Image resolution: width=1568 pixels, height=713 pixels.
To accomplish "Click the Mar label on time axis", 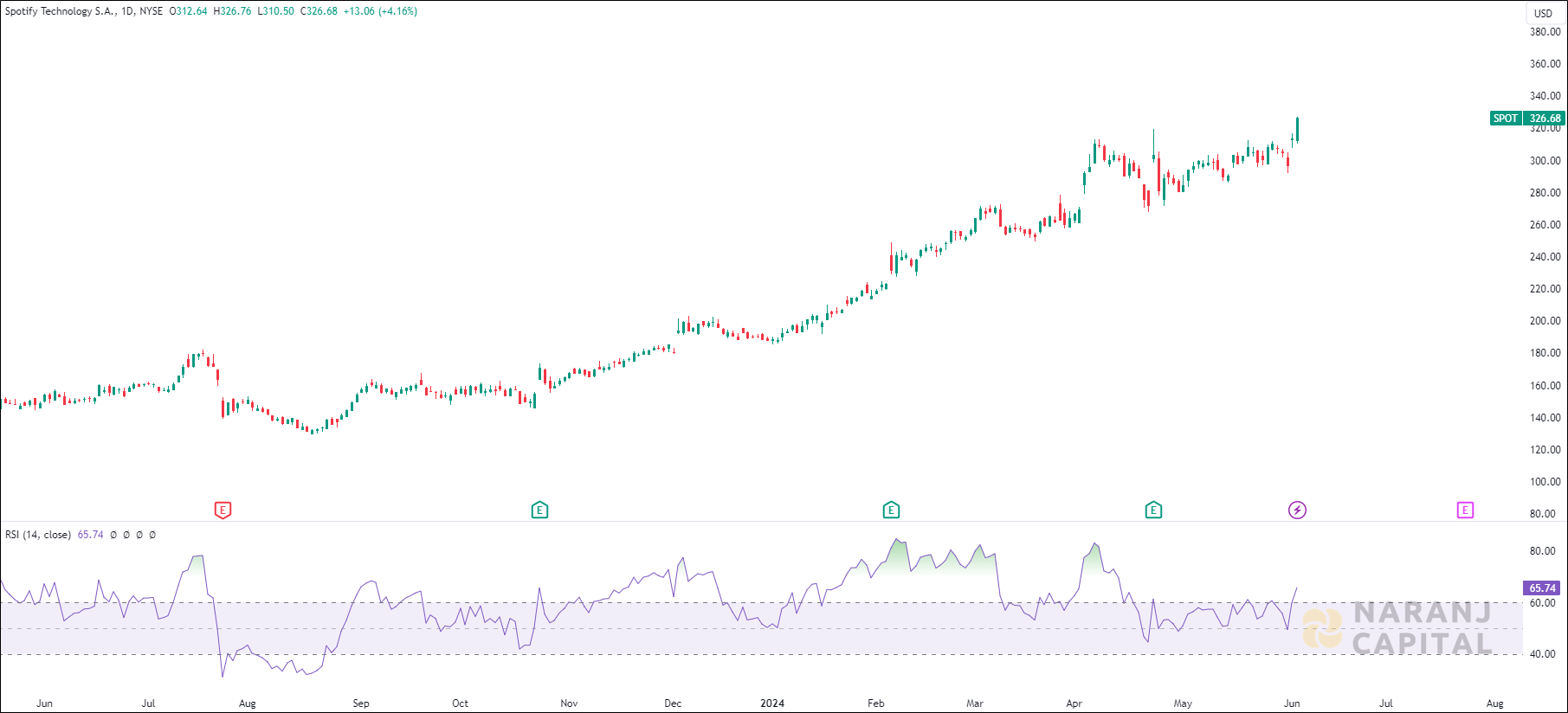I will tap(975, 703).
